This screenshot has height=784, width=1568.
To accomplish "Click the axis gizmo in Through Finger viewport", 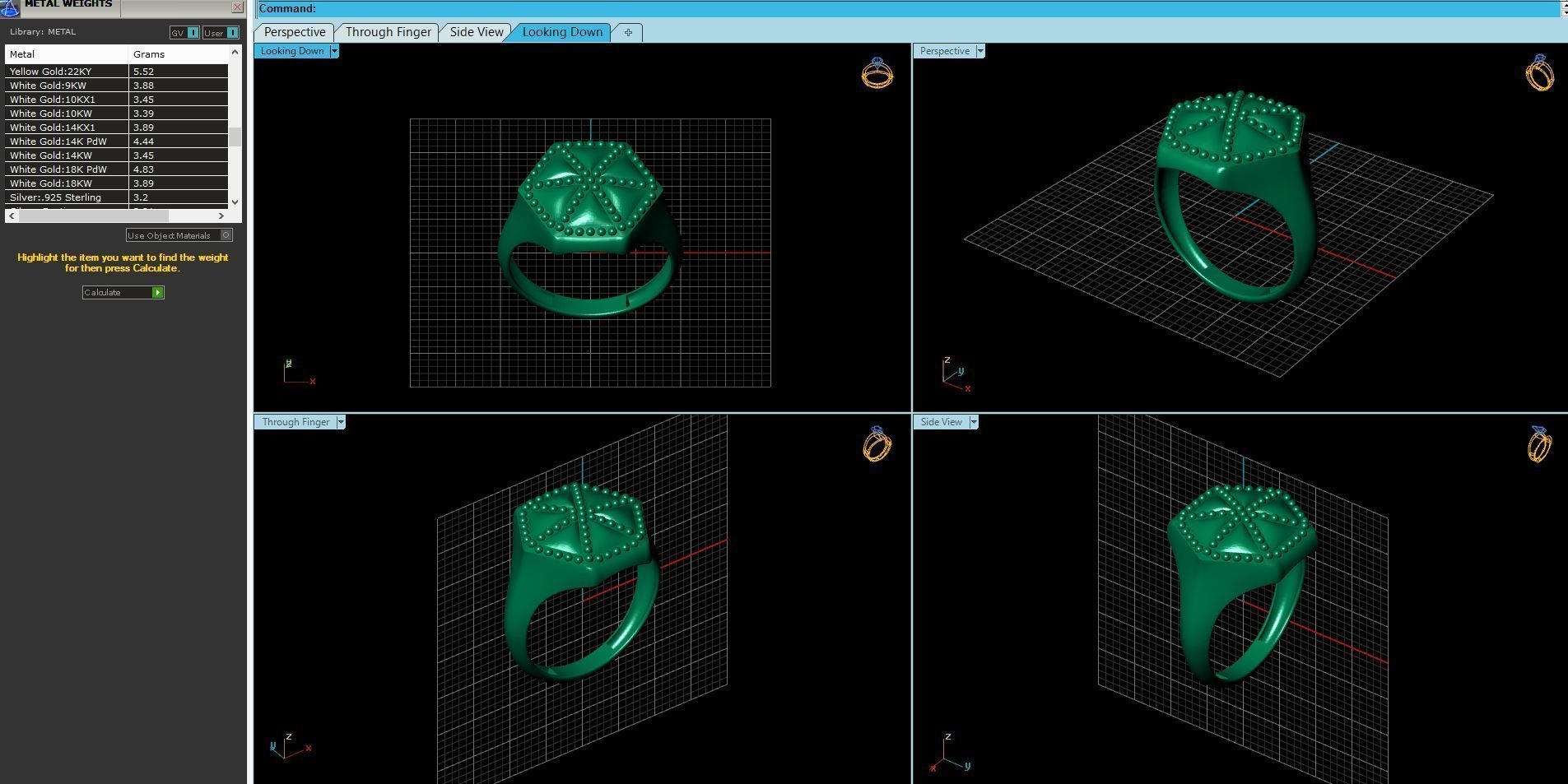I will click(x=290, y=745).
